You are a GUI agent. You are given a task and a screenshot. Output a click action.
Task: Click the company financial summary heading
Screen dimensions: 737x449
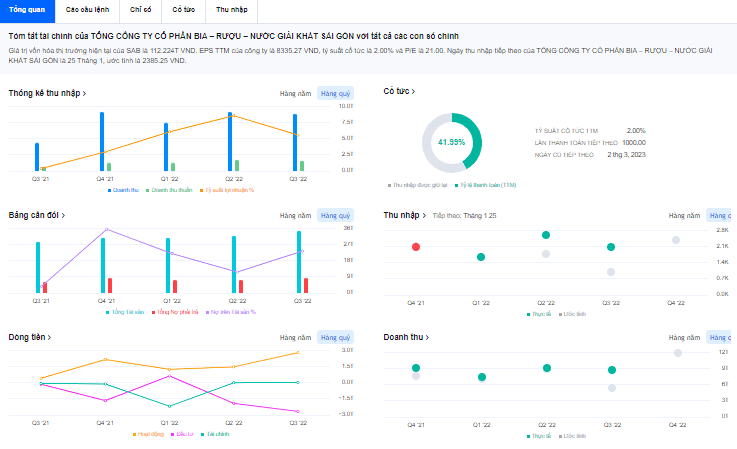[234, 36]
